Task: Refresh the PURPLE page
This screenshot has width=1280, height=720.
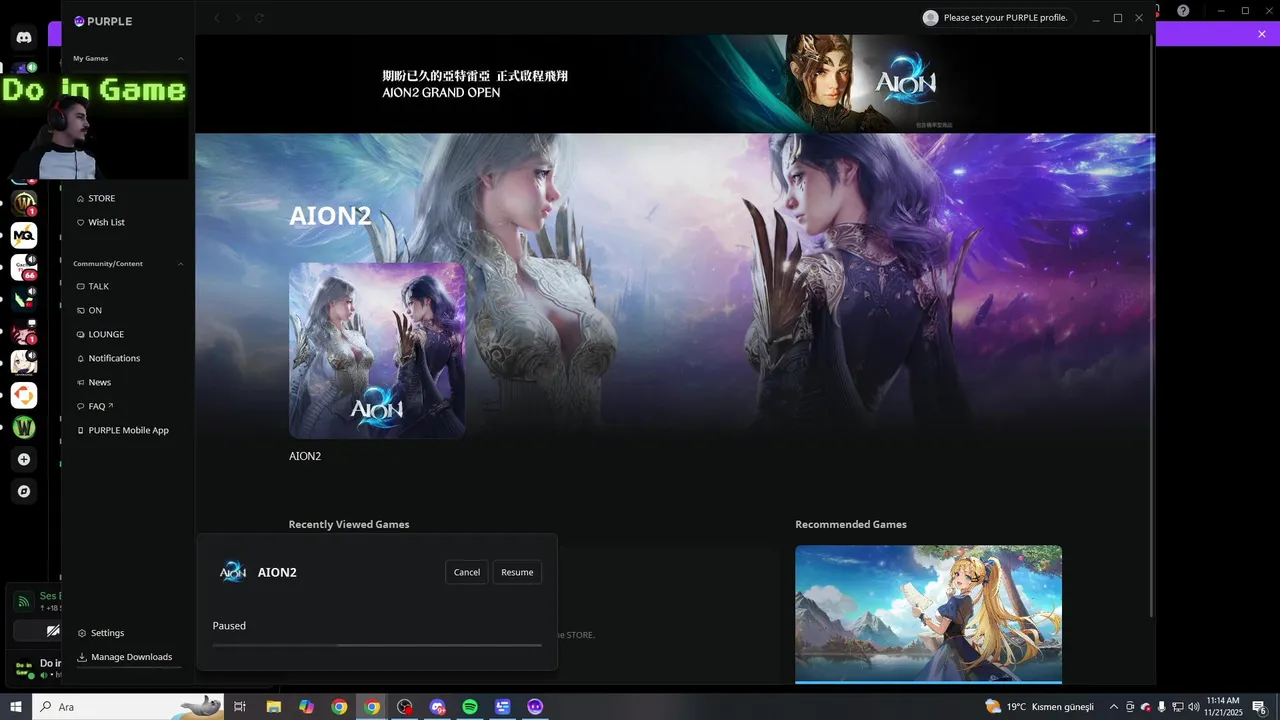Action: pyautogui.click(x=260, y=18)
